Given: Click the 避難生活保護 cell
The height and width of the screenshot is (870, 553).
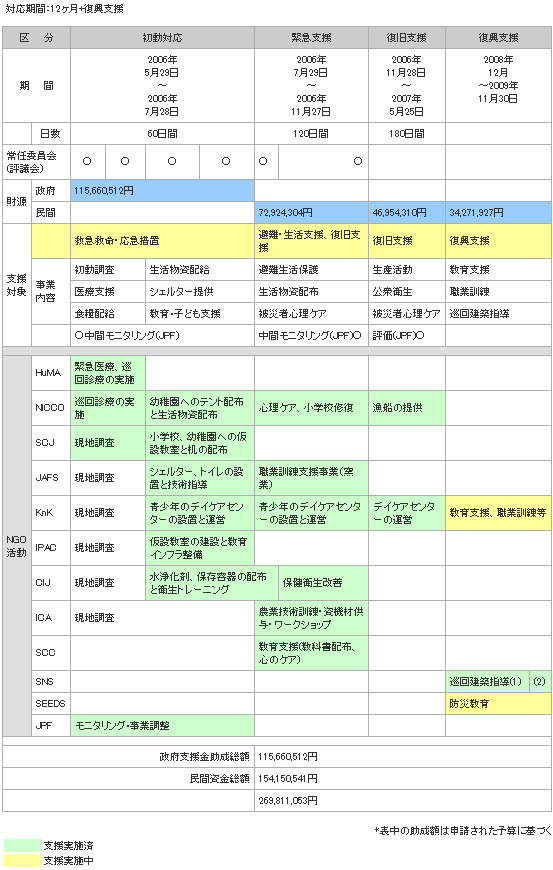Looking at the screenshot, I should pos(311,270).
